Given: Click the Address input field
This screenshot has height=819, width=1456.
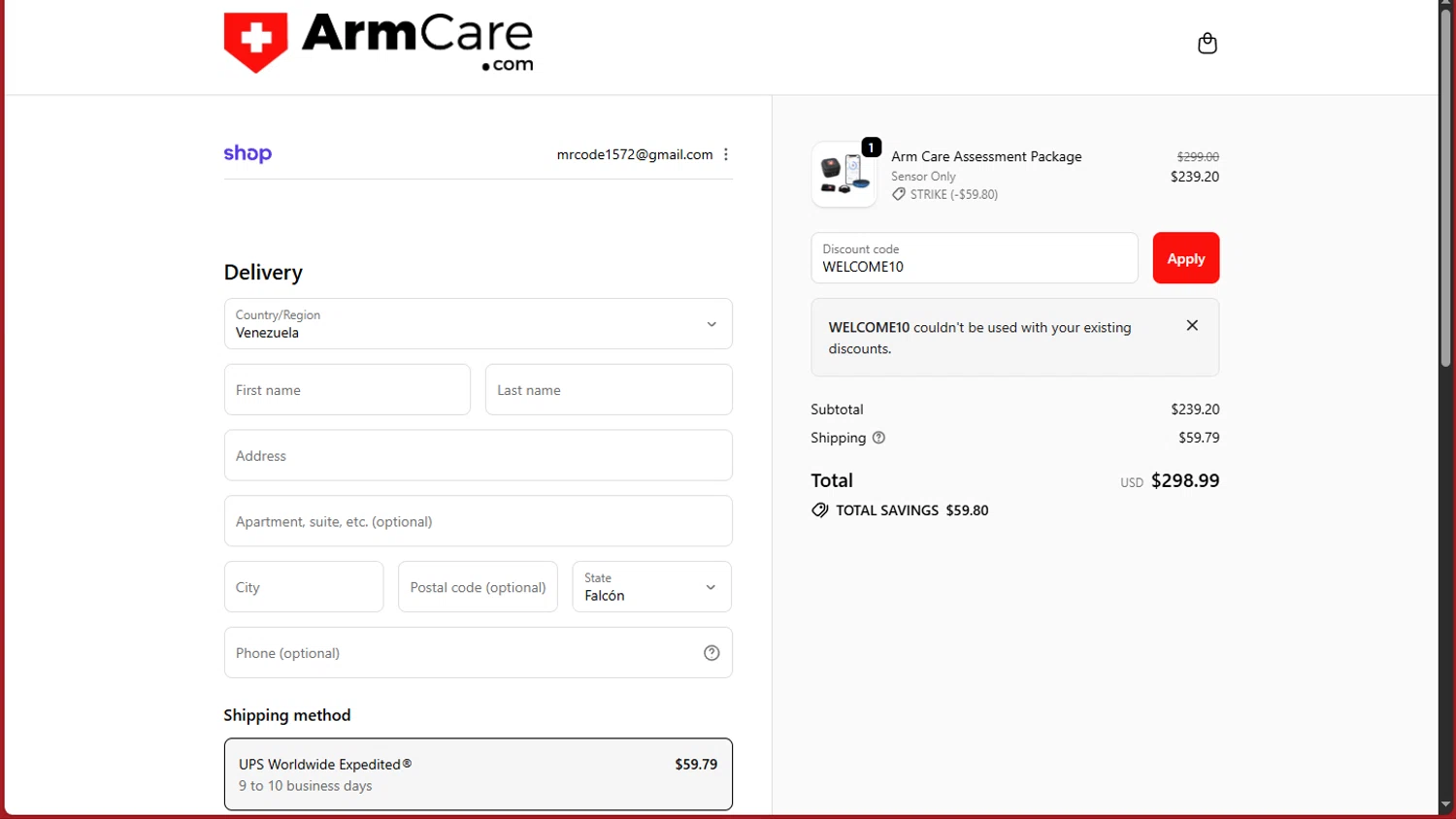Looking at the screenshot, I should click(x=478, y=456).
